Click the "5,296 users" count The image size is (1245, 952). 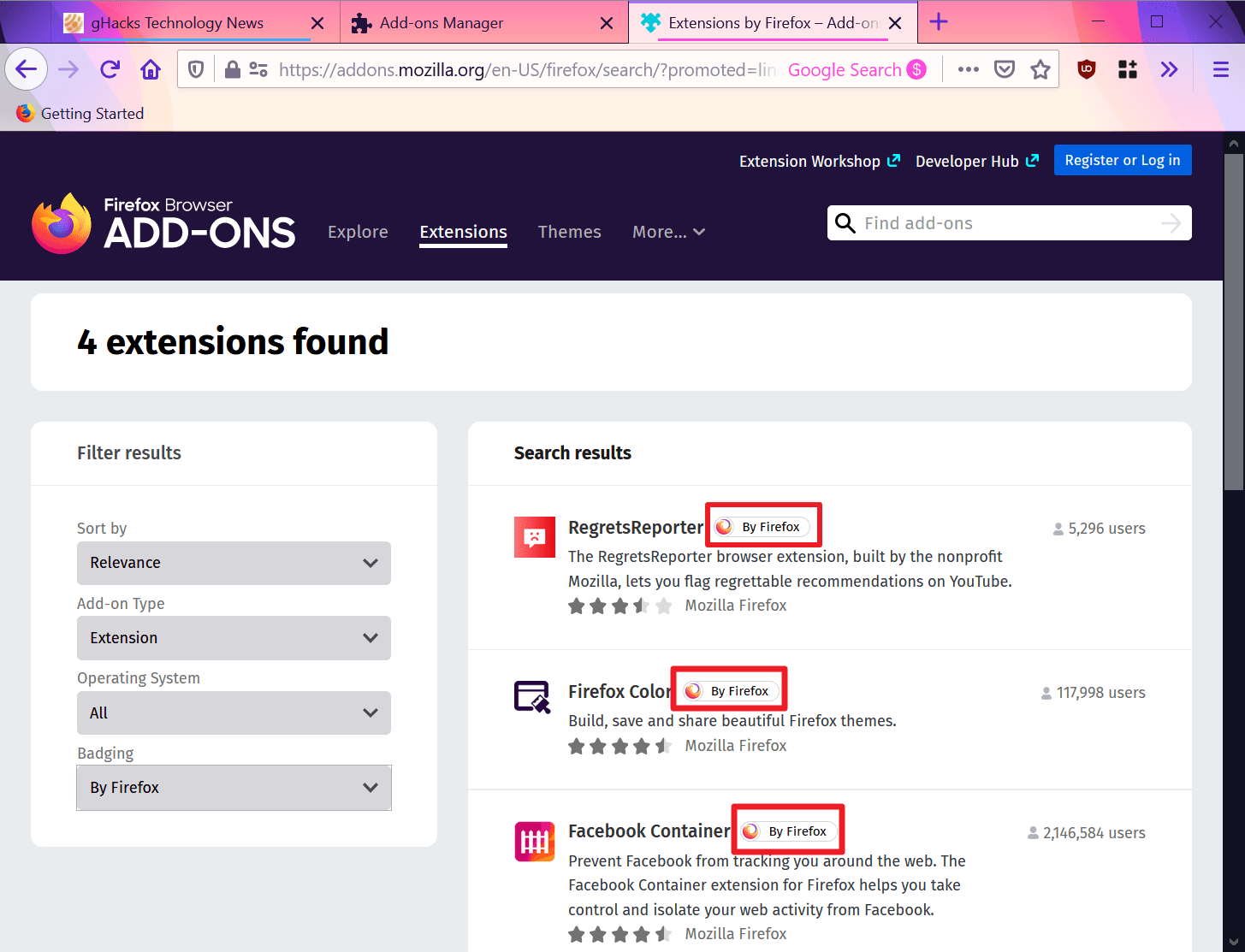tap(1100, 529)
